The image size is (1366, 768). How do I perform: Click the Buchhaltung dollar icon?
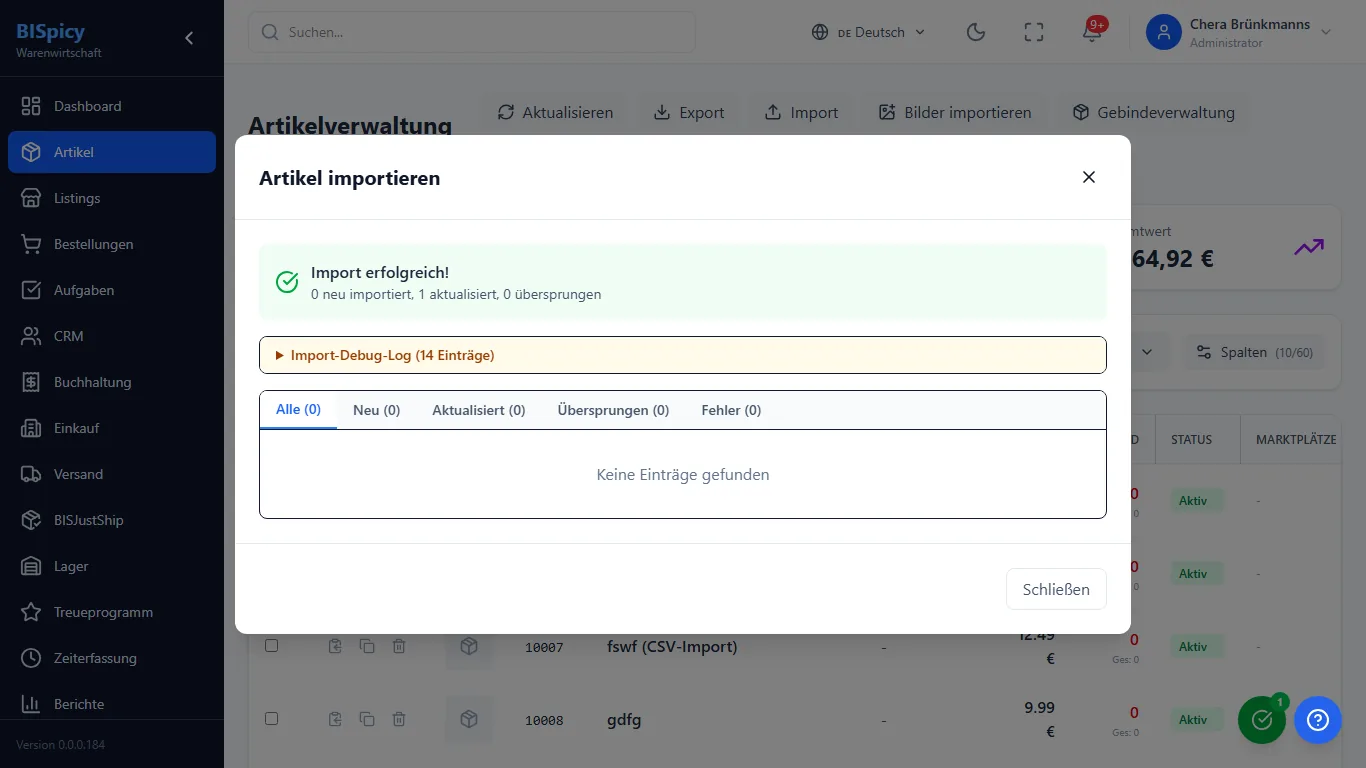coord(31,382)
